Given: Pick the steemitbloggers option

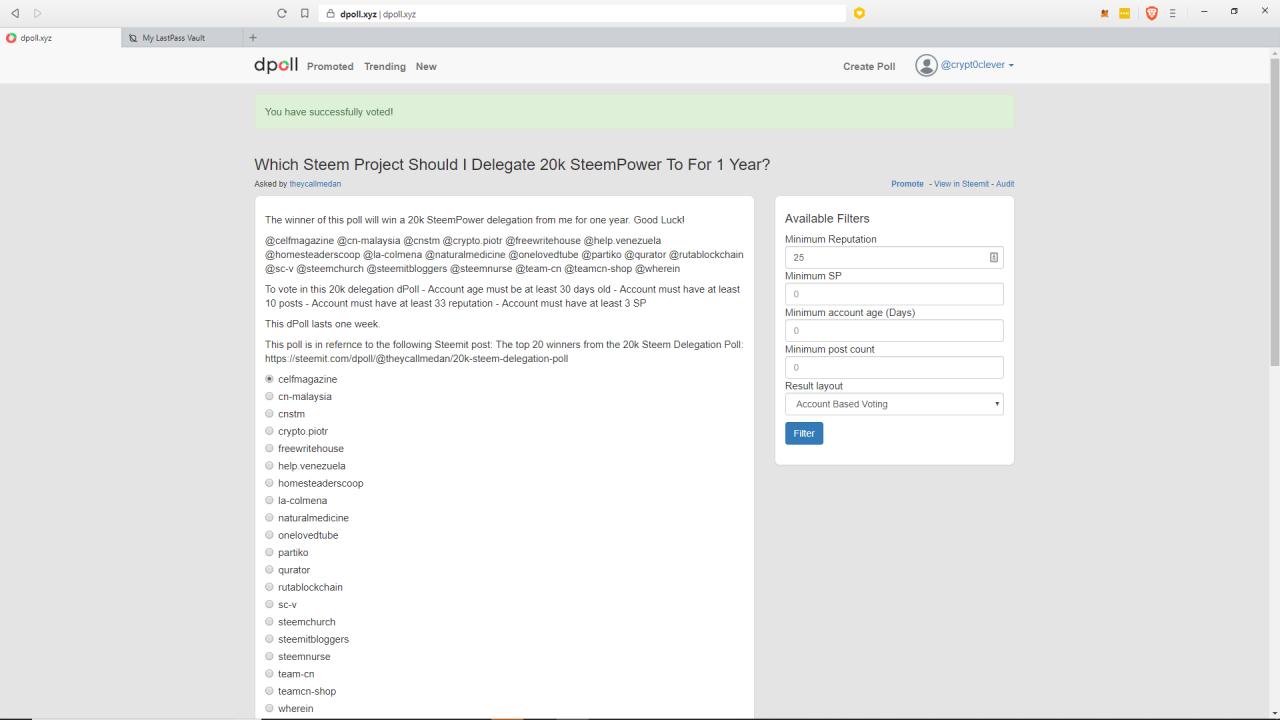Looking at the screenshot, I should (x=269, y=639).
